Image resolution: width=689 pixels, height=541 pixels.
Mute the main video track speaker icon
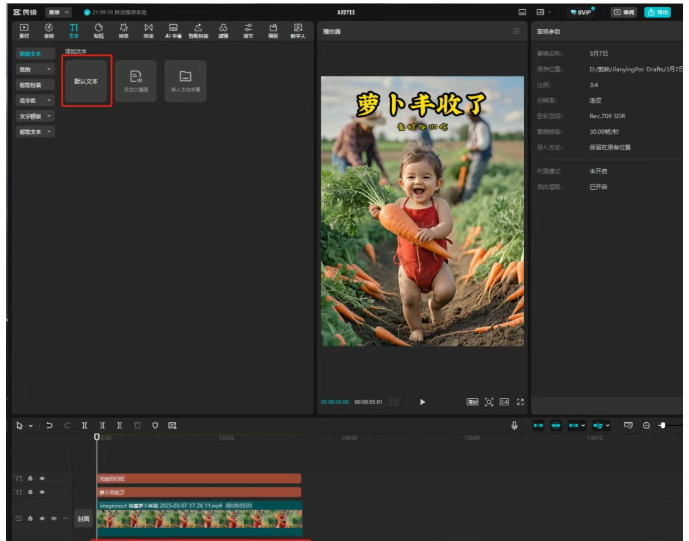tap(54, 519)
